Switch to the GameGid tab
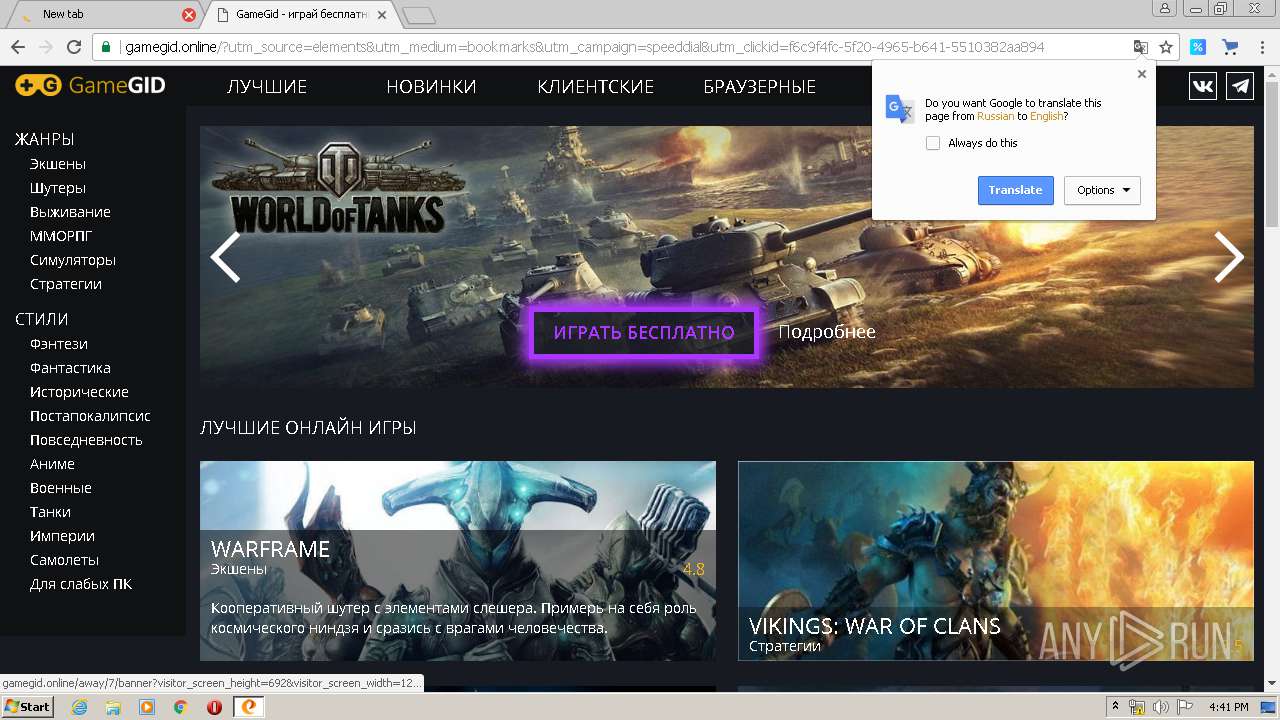This screenshot has width=1280, height=720. click(300, 15)
